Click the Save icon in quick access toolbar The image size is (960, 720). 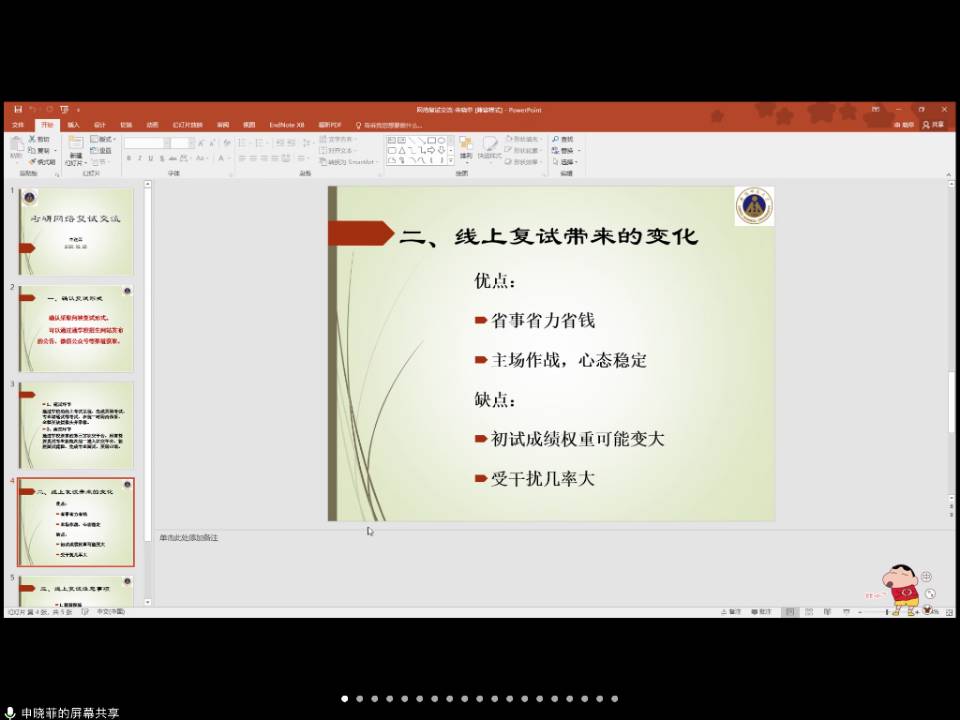pyautogui.click(x=18, y=109)
